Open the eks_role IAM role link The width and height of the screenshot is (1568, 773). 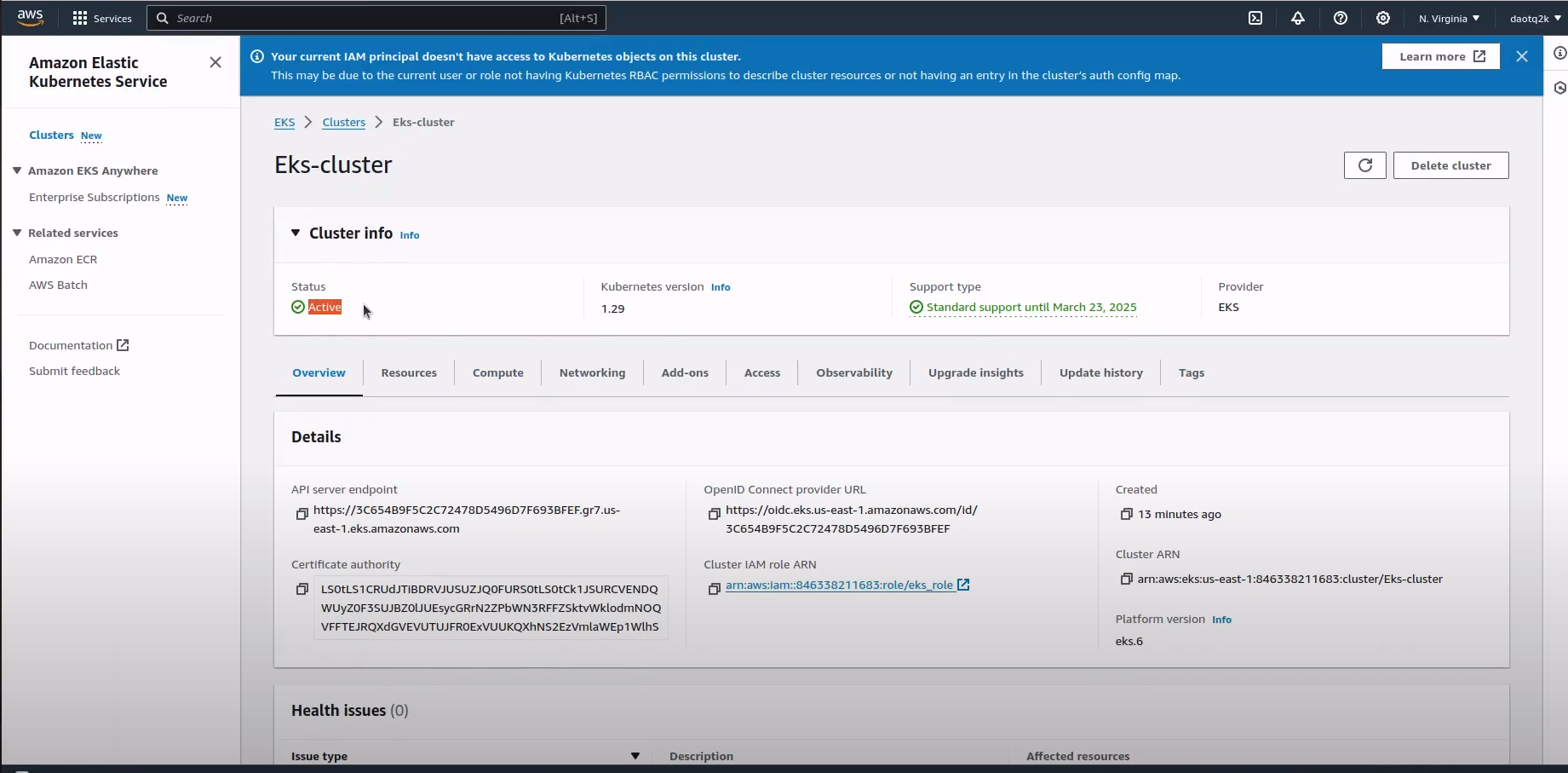847,585
